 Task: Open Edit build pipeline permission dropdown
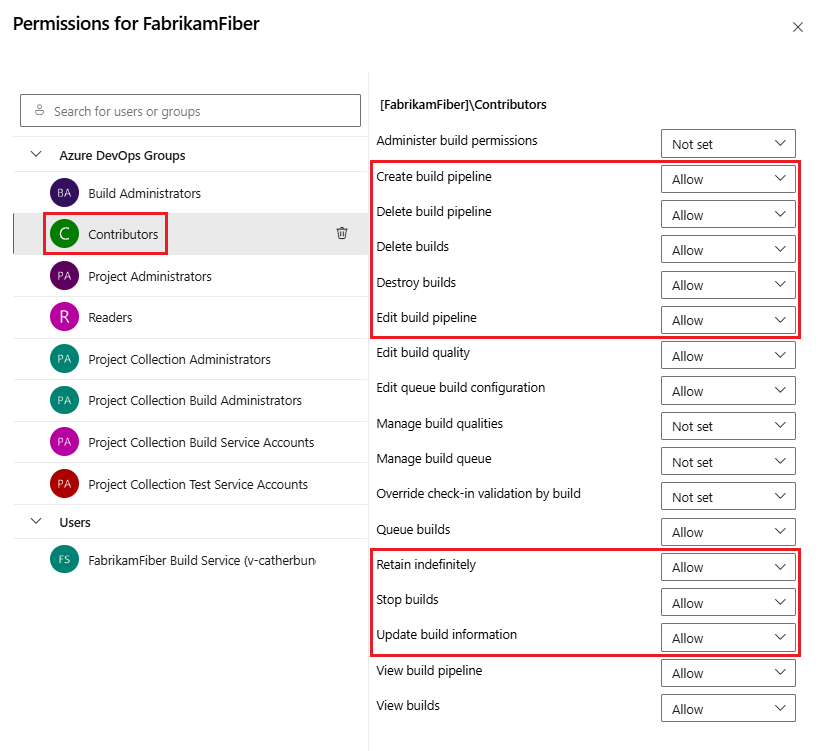point(728,320)
